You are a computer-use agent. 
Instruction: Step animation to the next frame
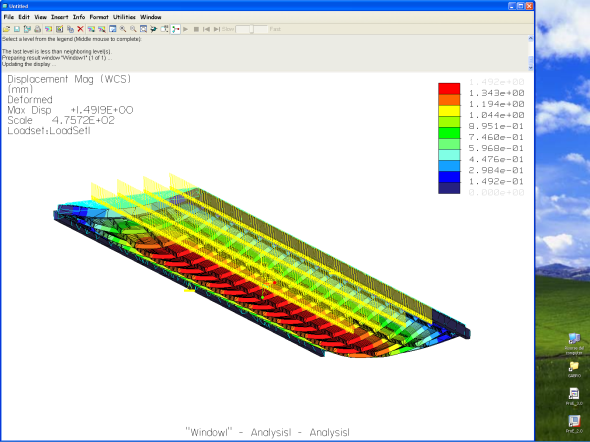[x=217, y=29]
